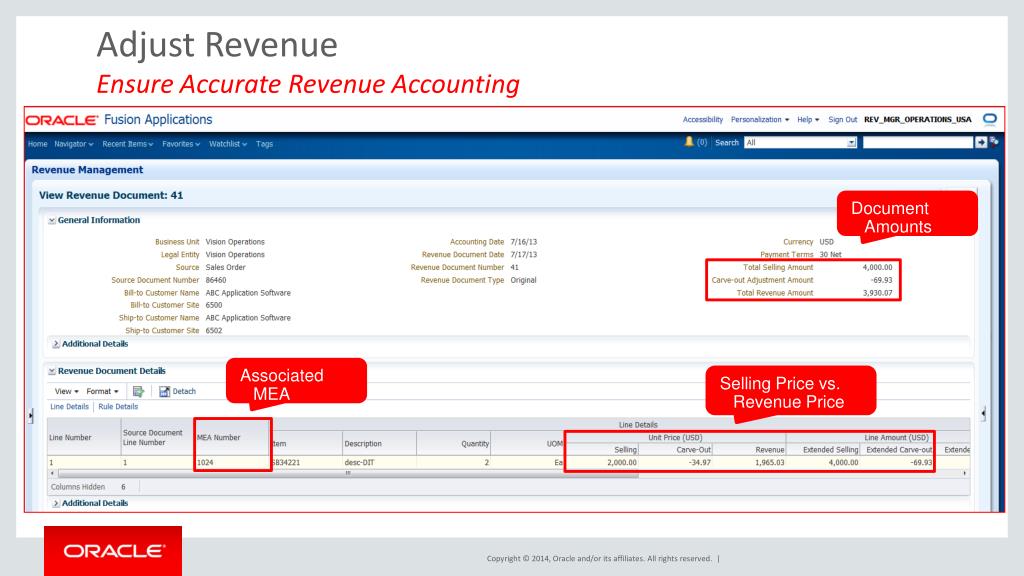Click the Carve-out Adjustment Amount value -69.93

[882, 280]
